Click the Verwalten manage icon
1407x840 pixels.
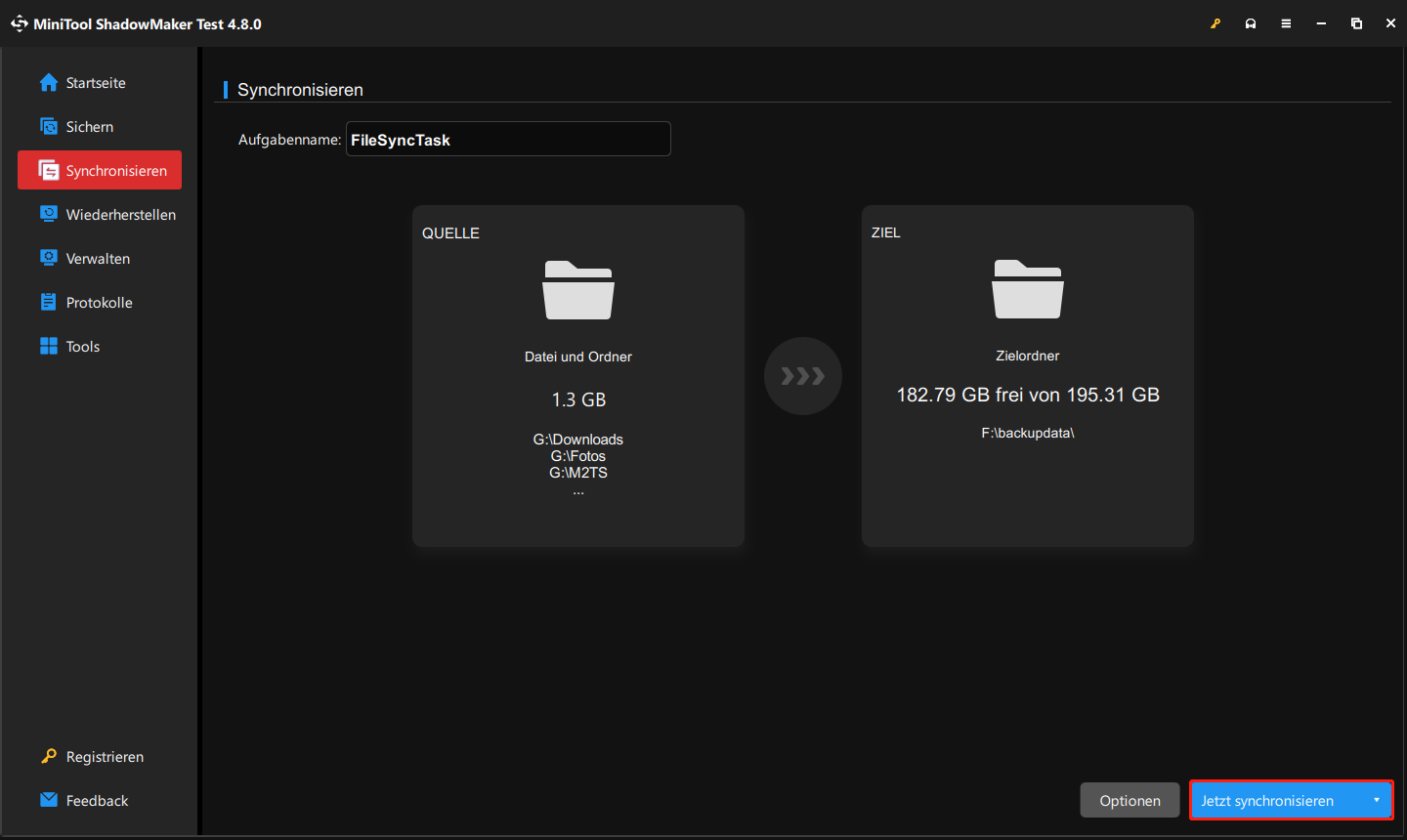pyautogui.click(x=49, y=258)
